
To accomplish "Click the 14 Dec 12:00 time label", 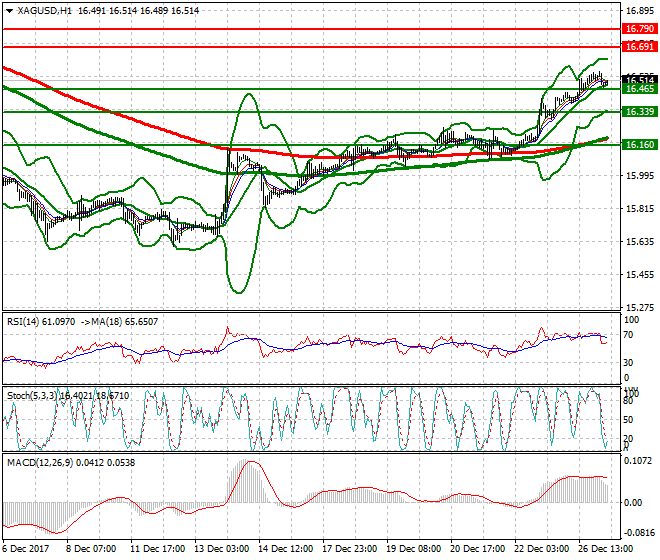I will click(x=286, y=549).
